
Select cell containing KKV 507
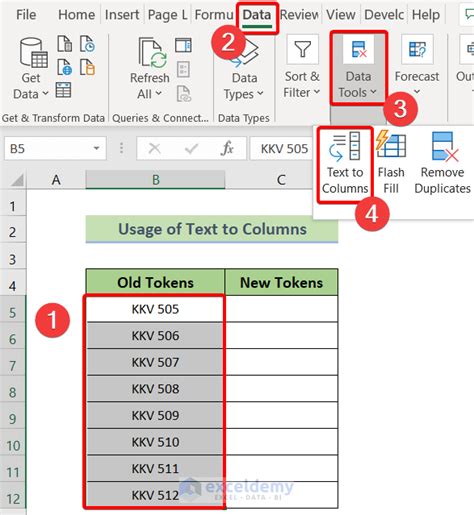click(155, 362)
